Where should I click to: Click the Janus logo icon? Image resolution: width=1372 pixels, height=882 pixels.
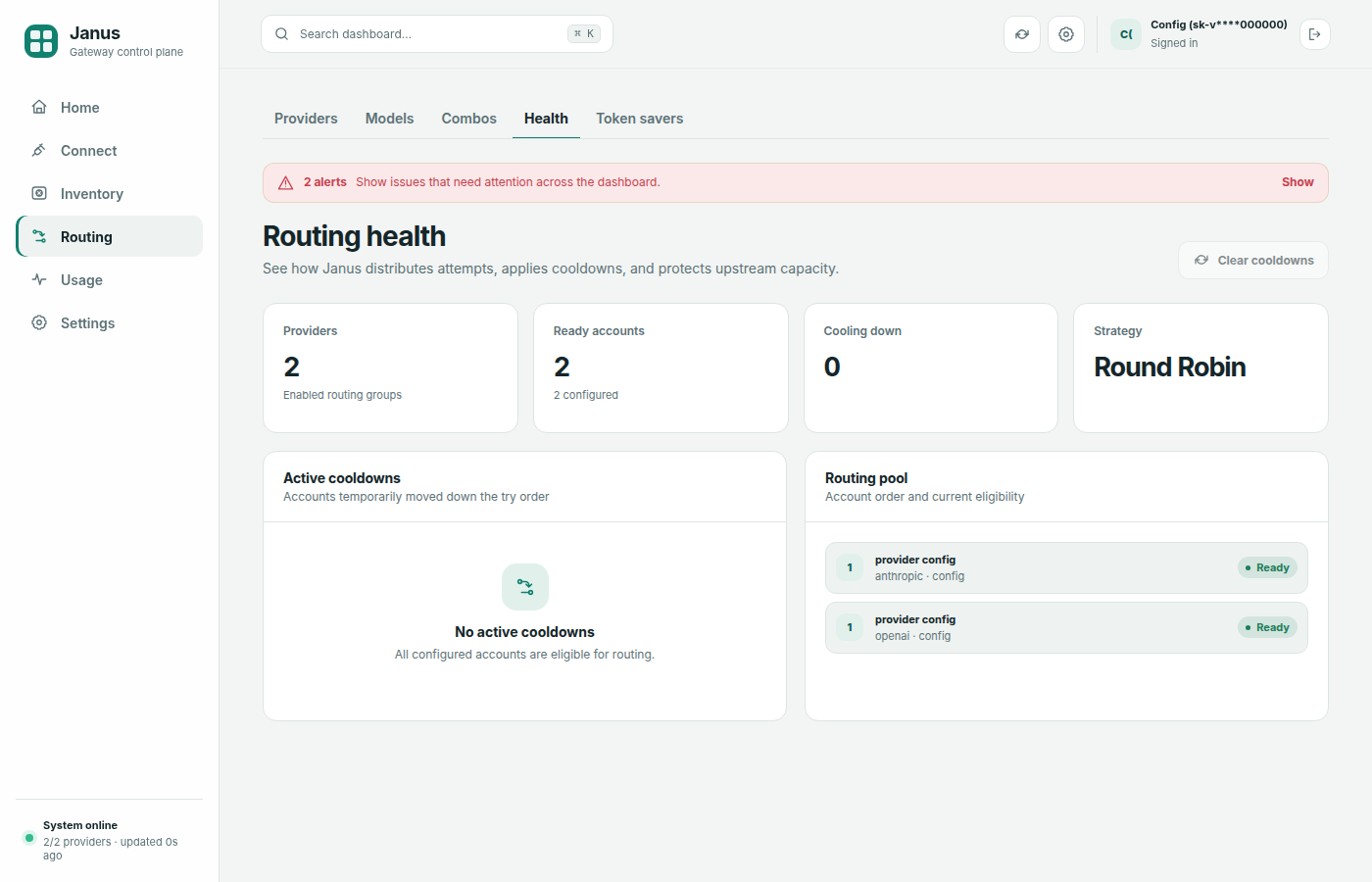point(41,41)
